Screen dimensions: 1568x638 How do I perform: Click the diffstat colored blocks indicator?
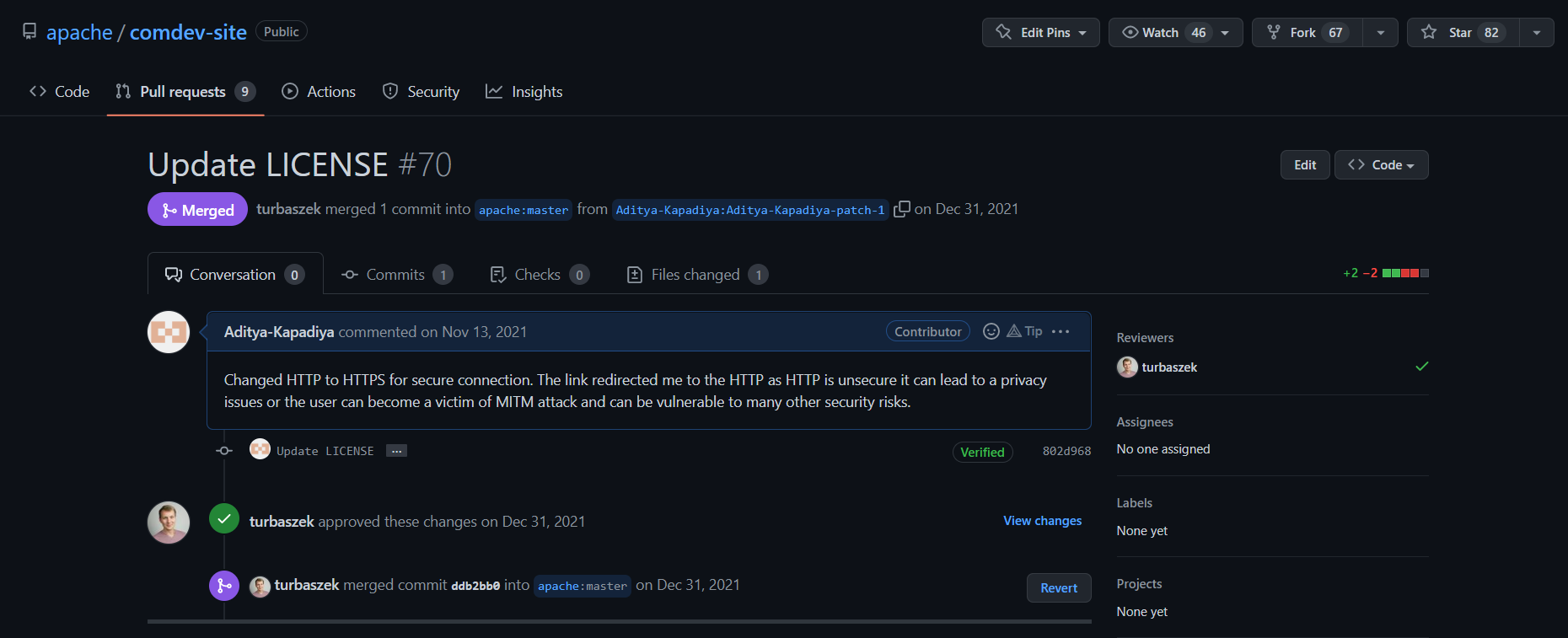[x=1405, y=273]
